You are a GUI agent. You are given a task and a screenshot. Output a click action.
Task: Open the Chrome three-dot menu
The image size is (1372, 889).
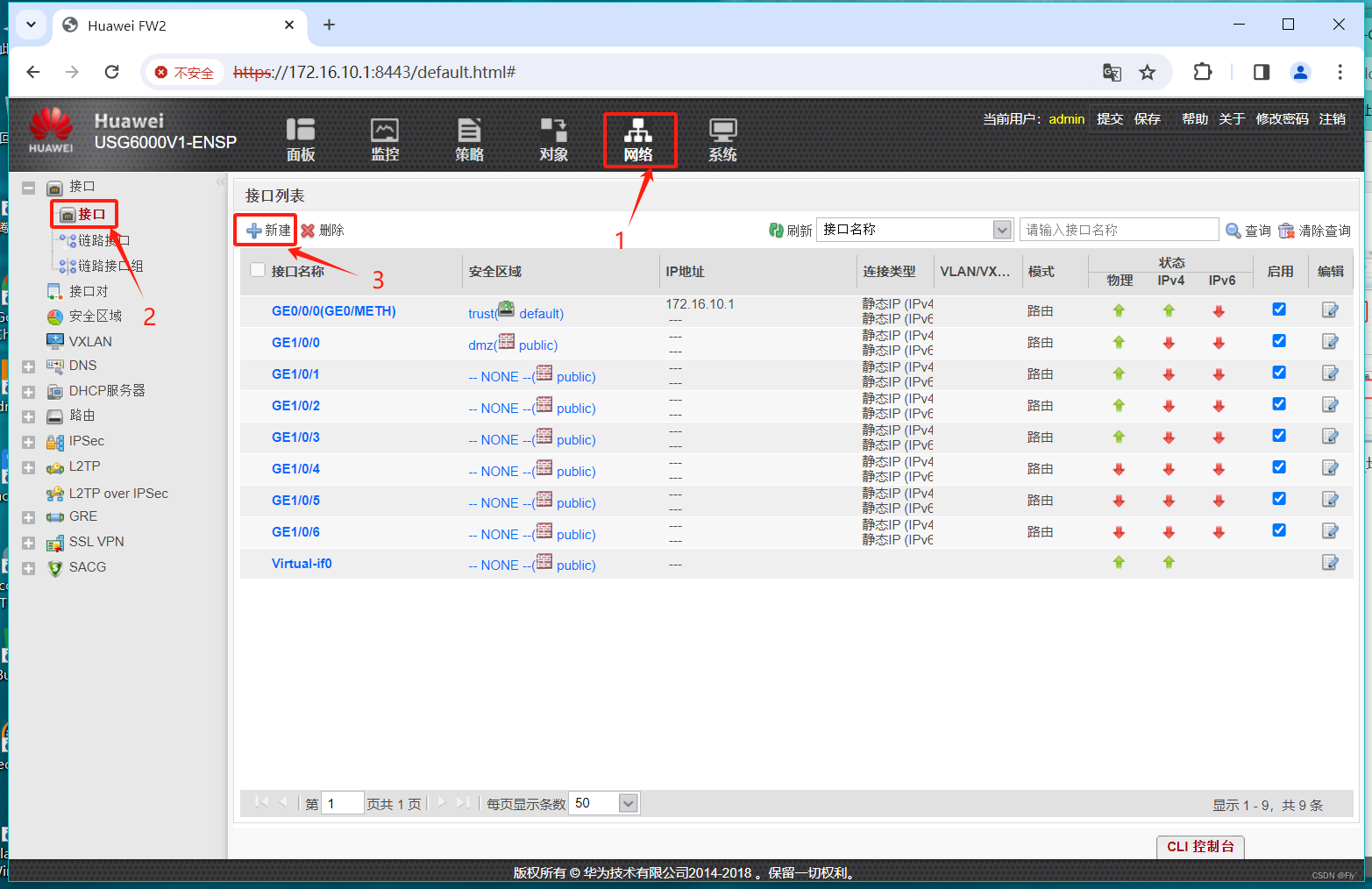coord(1340,72)
